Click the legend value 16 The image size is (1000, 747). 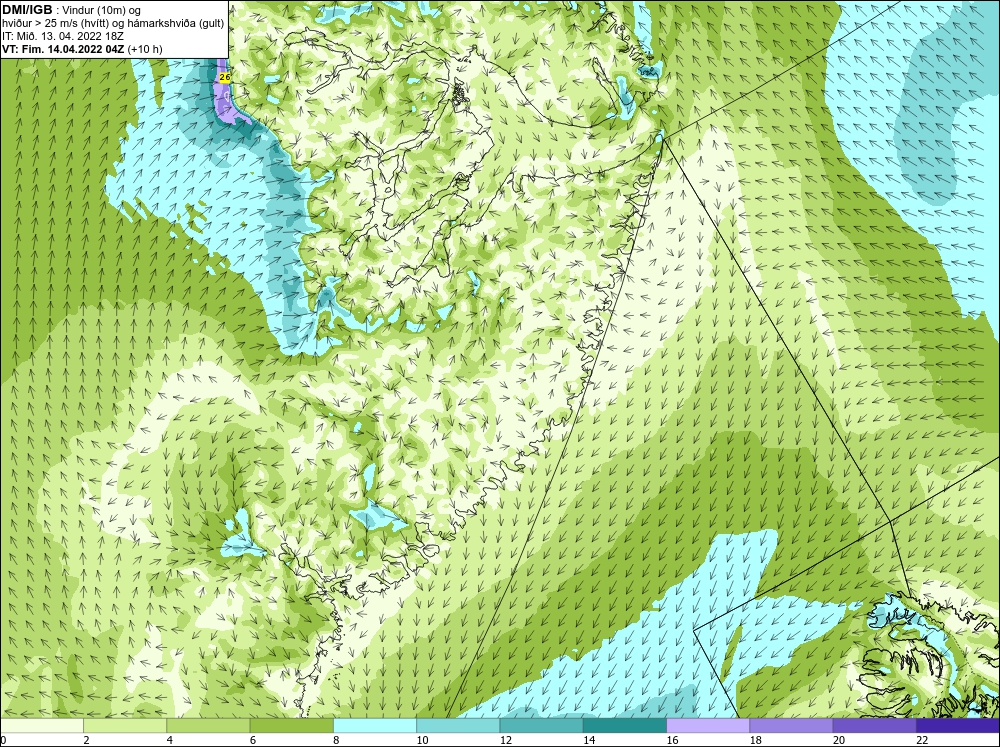672,740
